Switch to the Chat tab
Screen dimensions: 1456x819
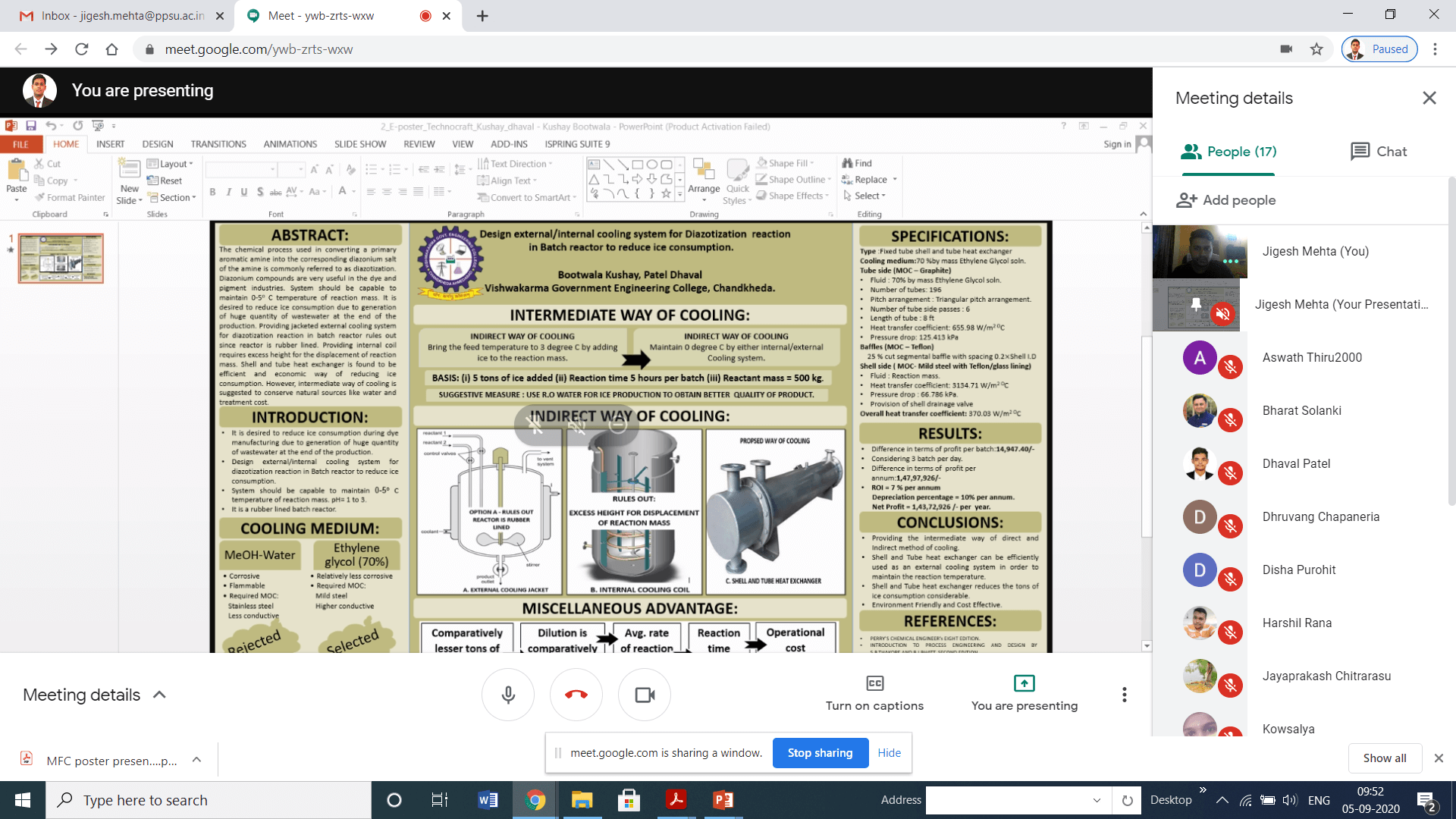click(x=1378, y=152)
